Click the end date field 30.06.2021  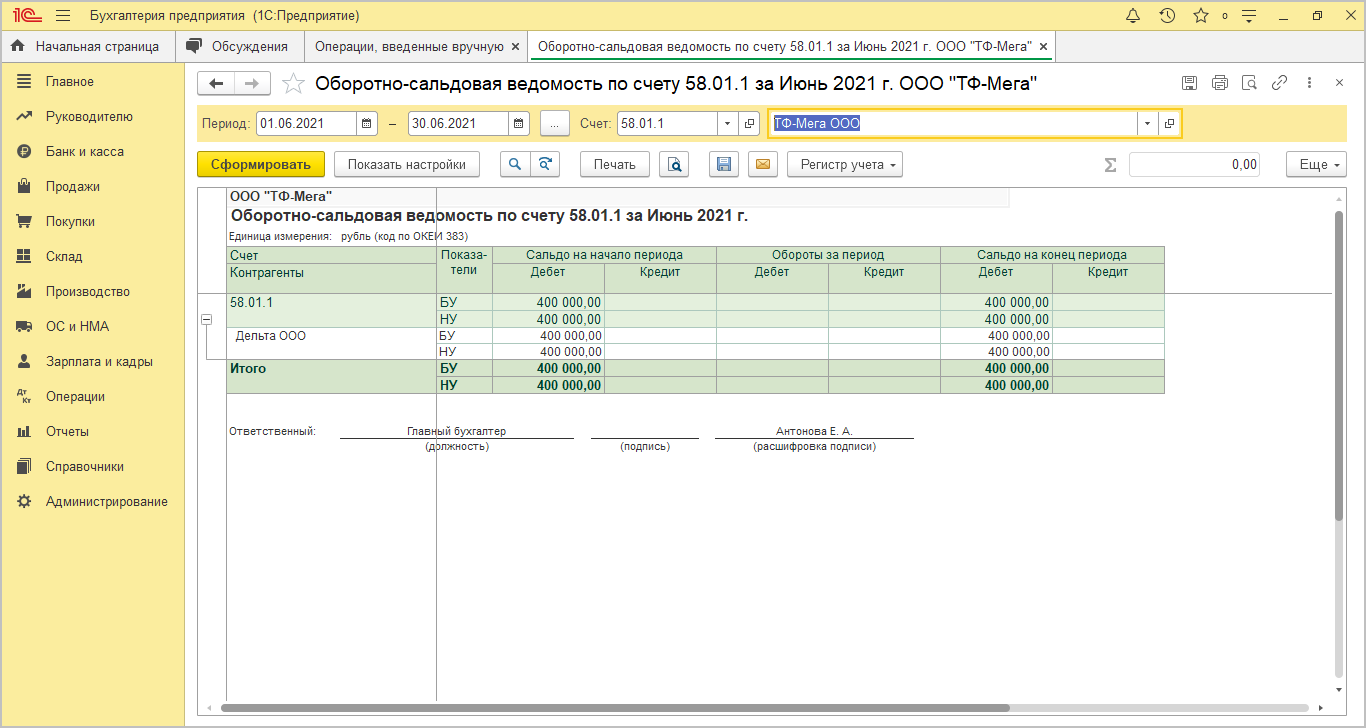coord(458,124)
